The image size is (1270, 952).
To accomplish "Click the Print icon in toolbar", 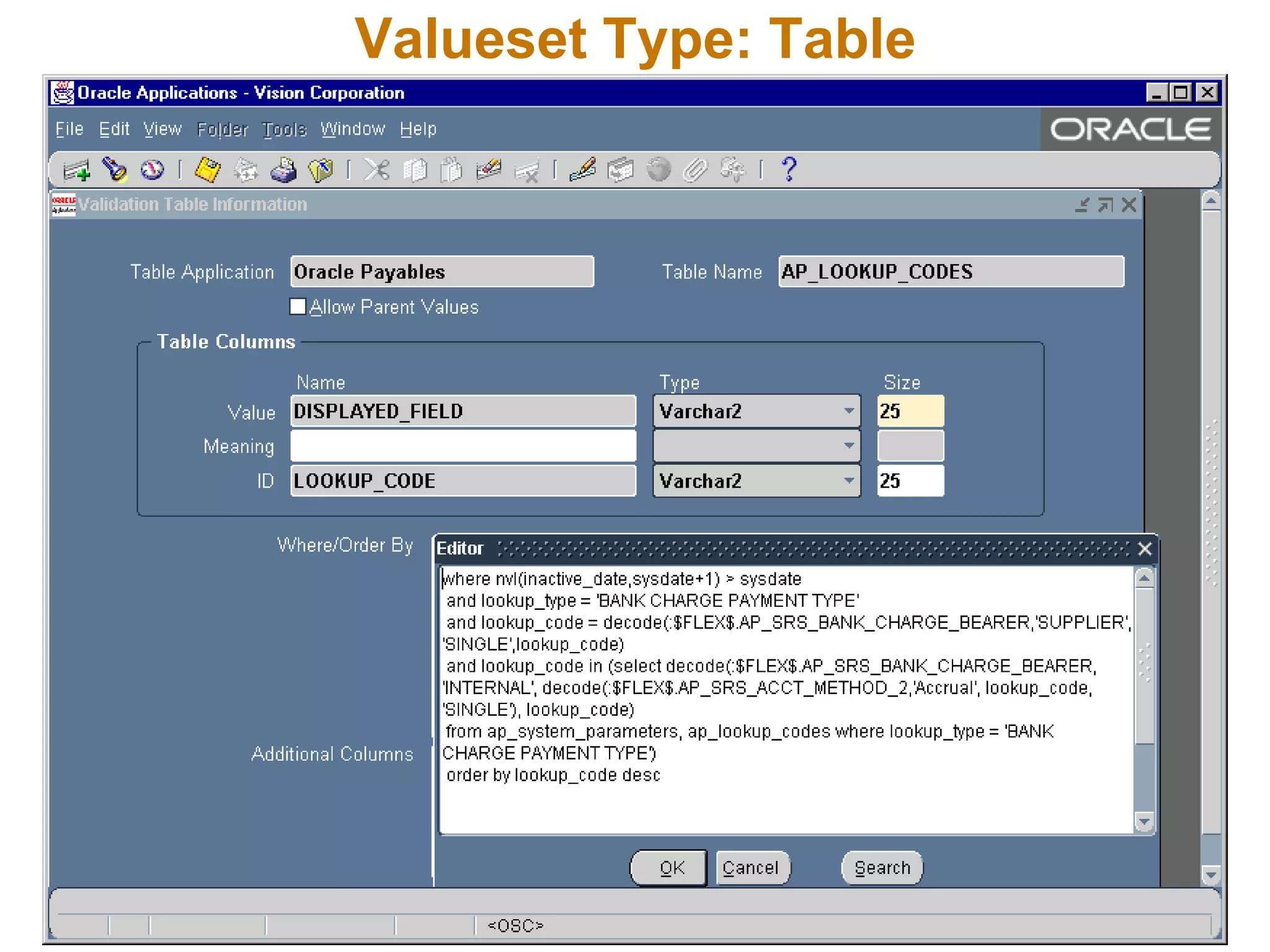I will pyautogui.click(x=283, y=170).
